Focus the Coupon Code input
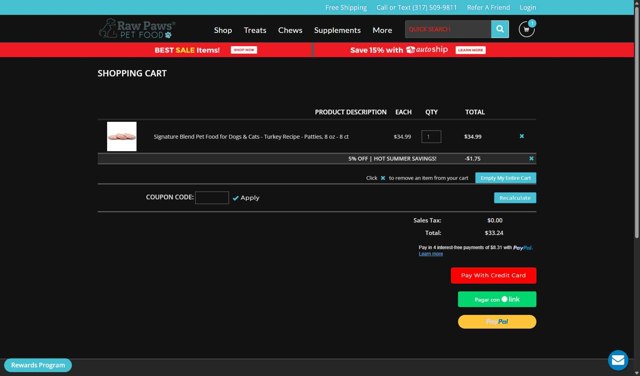The width and height of the screenshot is (640, 376). click(x=212, y=198)
